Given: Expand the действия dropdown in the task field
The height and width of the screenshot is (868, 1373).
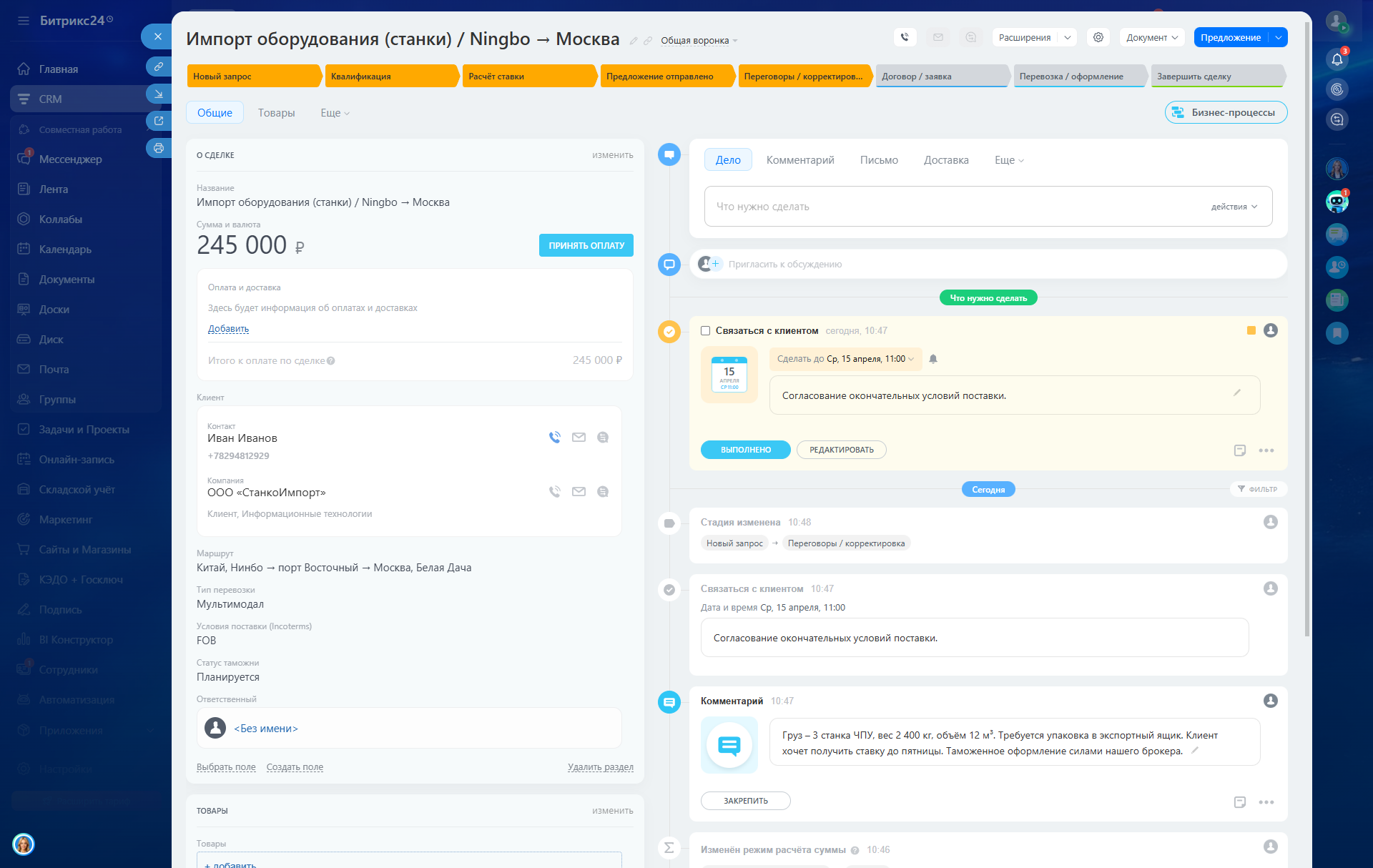Looking at the screenshot, I should 1234,207.
